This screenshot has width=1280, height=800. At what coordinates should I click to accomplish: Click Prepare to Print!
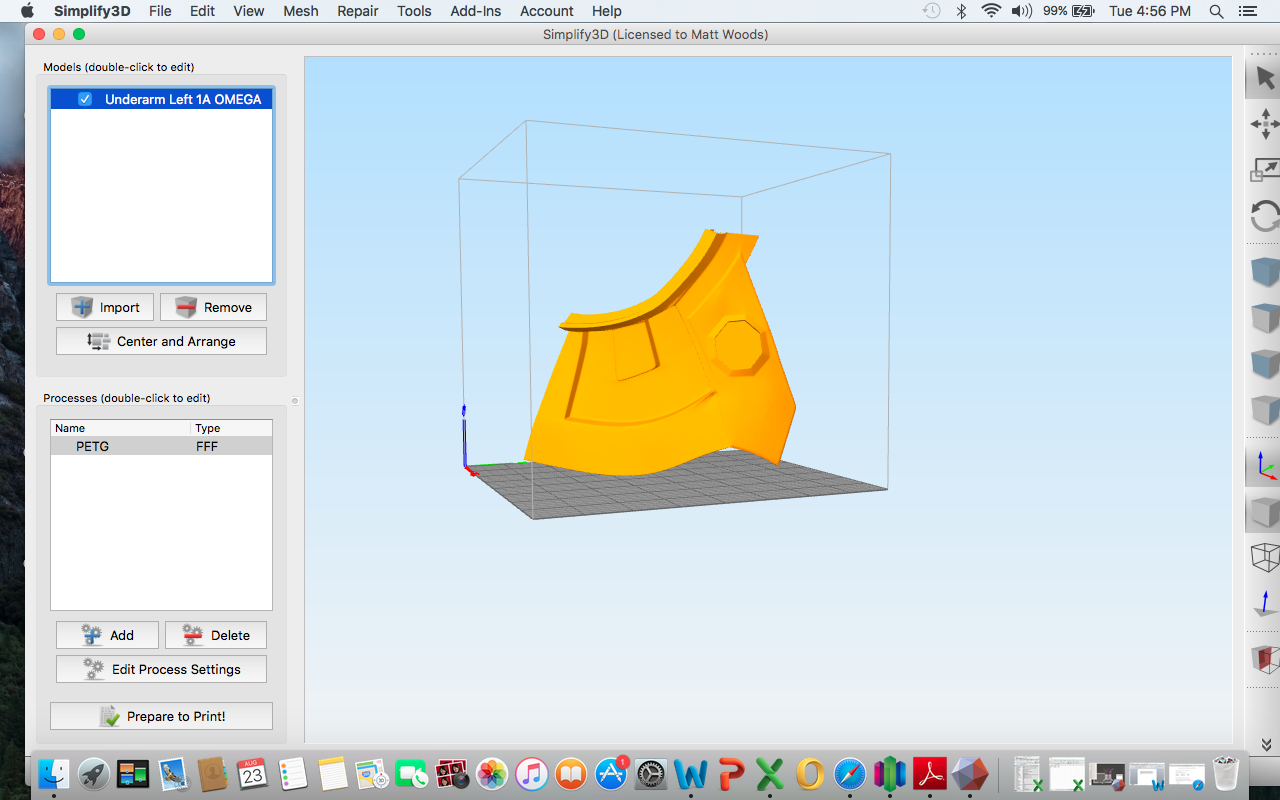click(x=161, y=716)
